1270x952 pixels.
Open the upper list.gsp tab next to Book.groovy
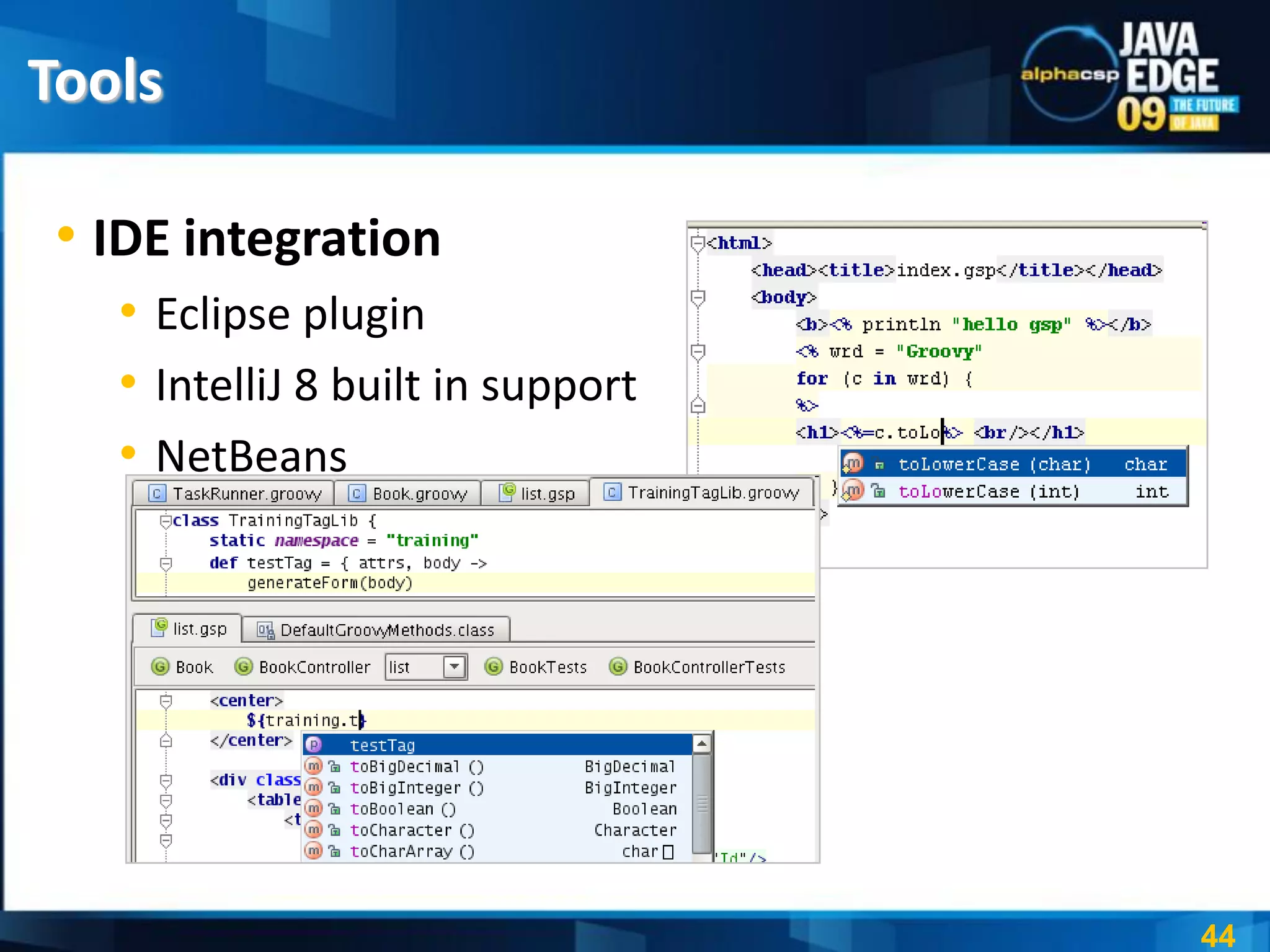(x=535, y=493)
